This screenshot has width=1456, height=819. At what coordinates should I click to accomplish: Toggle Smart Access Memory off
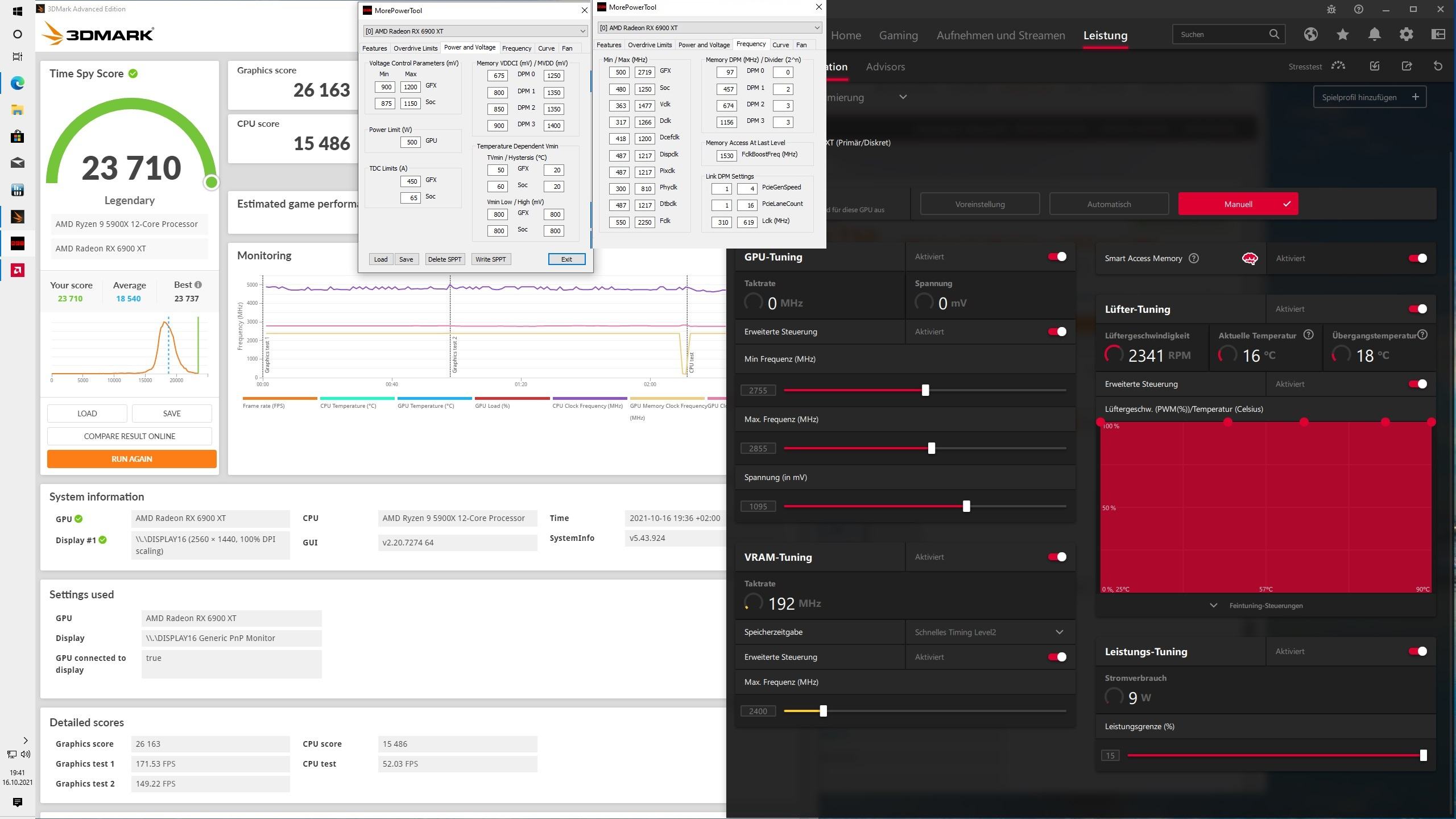[x=1417, y=258]
